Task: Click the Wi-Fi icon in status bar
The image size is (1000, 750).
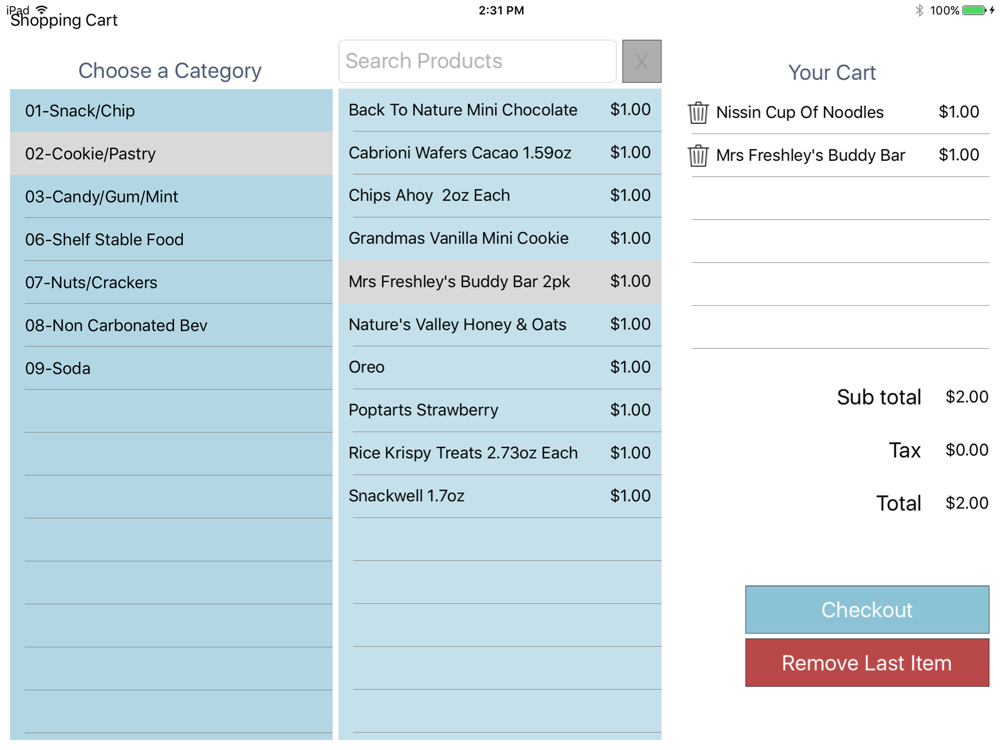Action: (x=42, y=9)
